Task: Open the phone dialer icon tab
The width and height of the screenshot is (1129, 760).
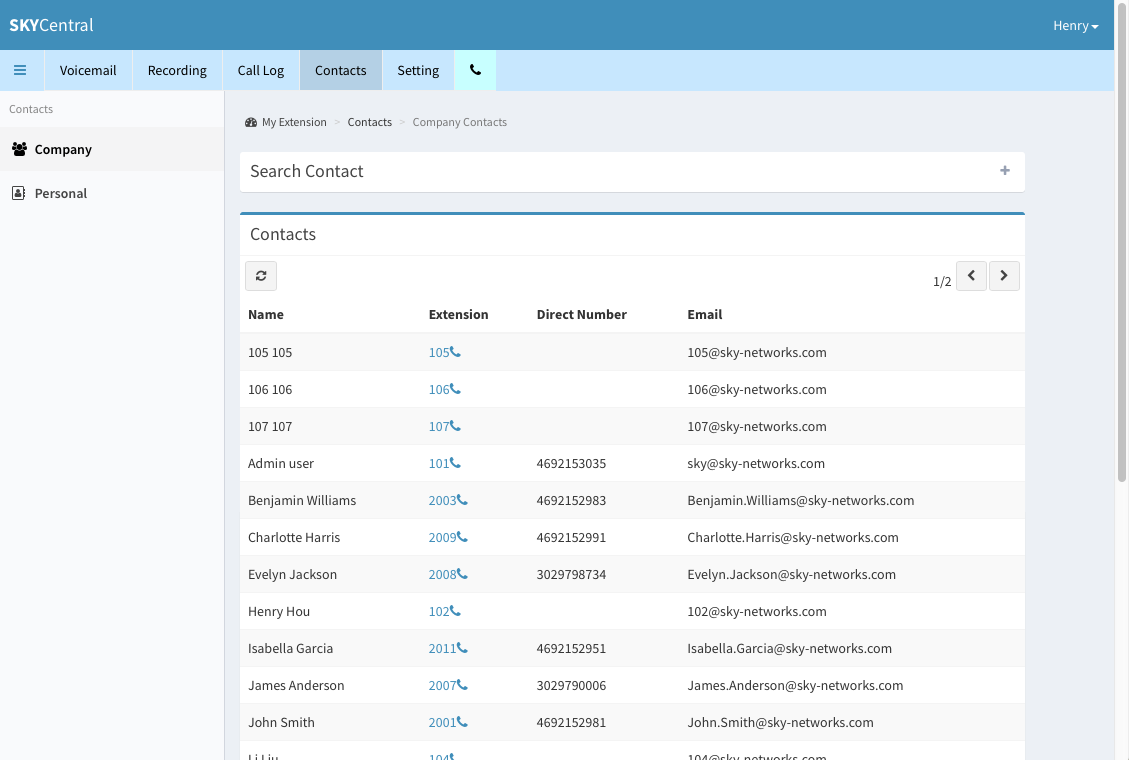Action: pyautogui.click(x=475, y=70)
